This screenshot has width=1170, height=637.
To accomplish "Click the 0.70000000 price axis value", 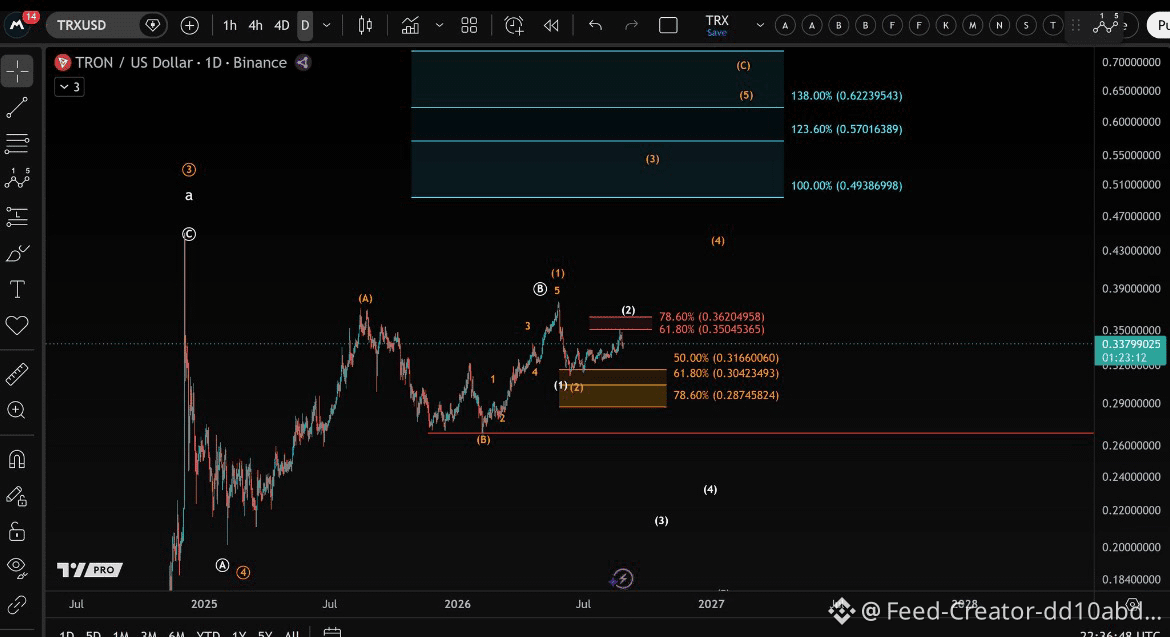I will pos(1131,62).
